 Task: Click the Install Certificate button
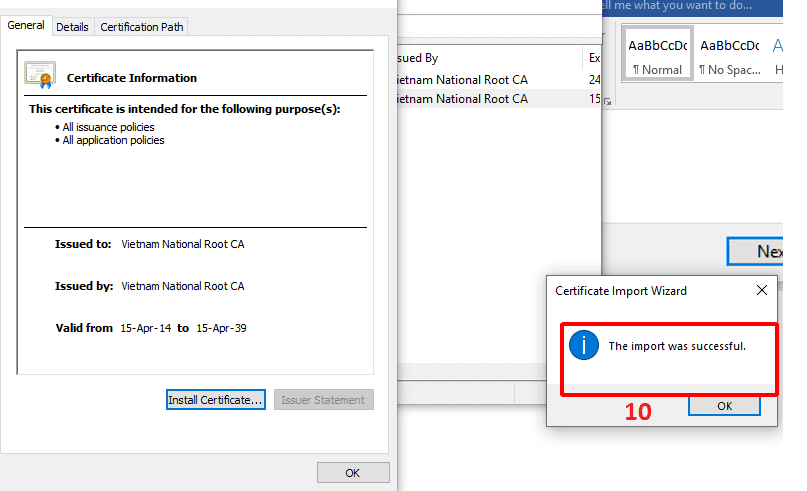coord(216,400)
